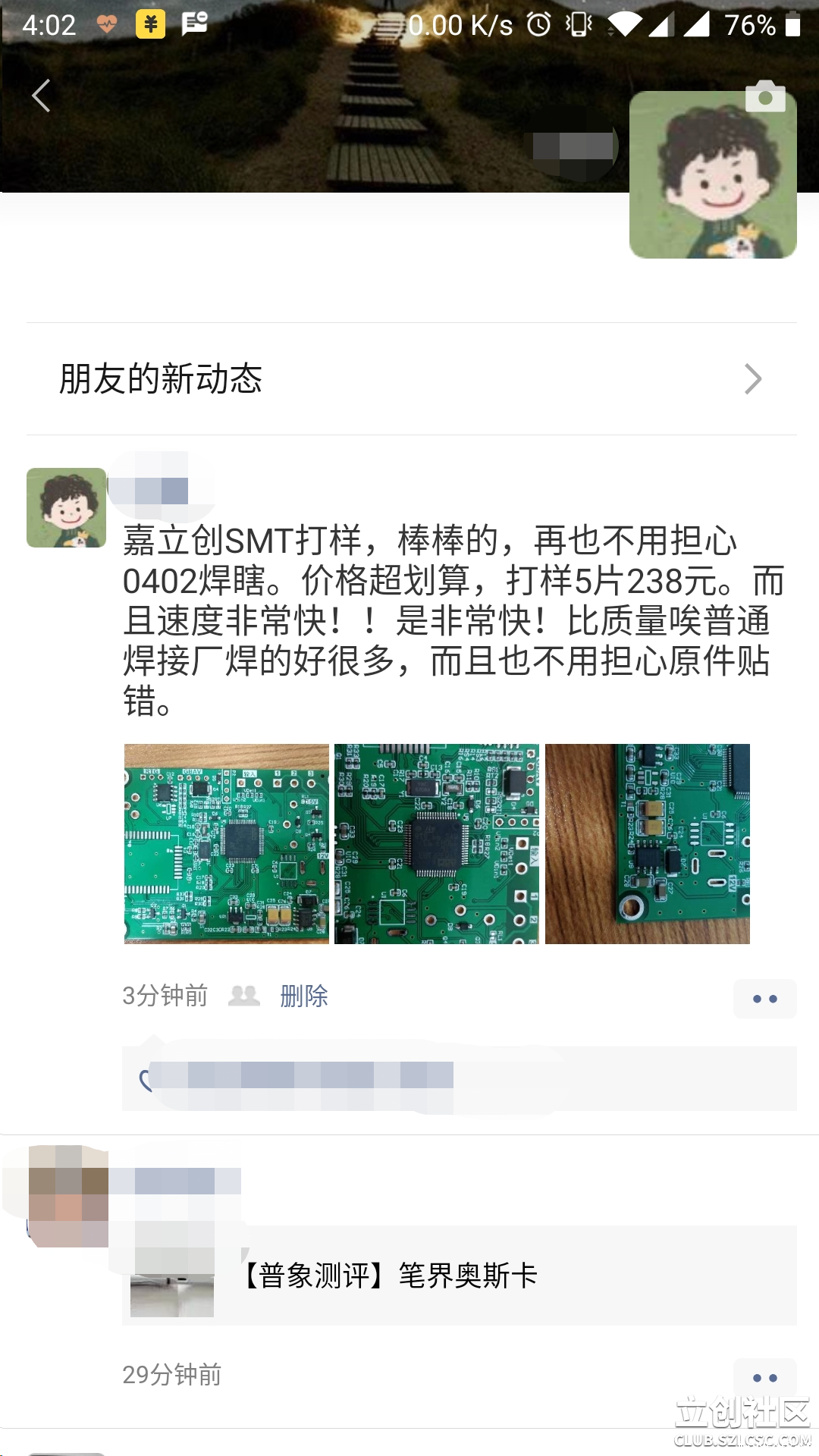Tap the post text about 嘉立创SMT打样

click(x=453, y=620)
